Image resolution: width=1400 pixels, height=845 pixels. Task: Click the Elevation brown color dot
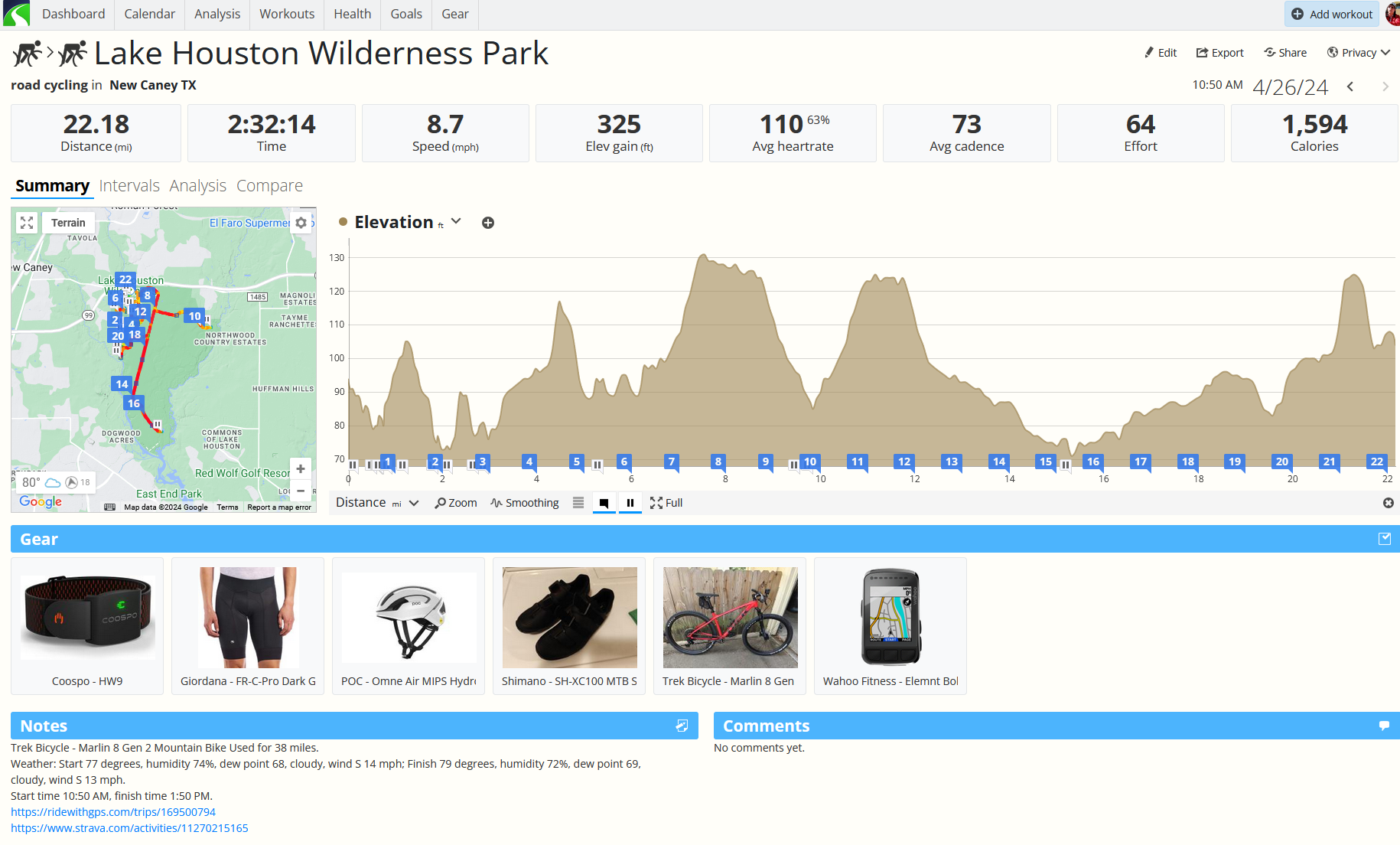pyautogui.click(x=343, y=222)
